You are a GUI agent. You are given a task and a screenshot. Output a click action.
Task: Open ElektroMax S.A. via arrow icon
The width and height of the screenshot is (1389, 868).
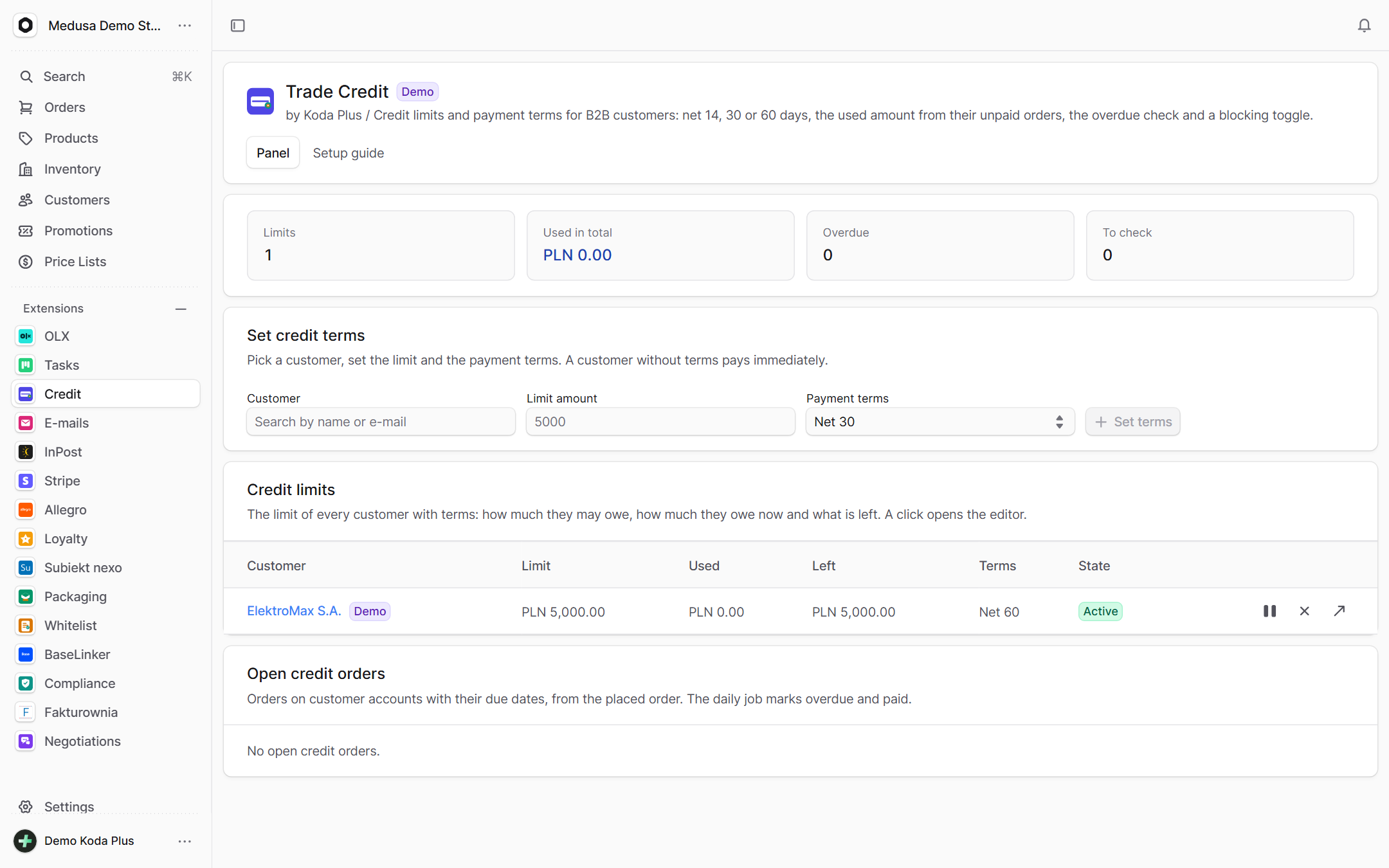1339,611
